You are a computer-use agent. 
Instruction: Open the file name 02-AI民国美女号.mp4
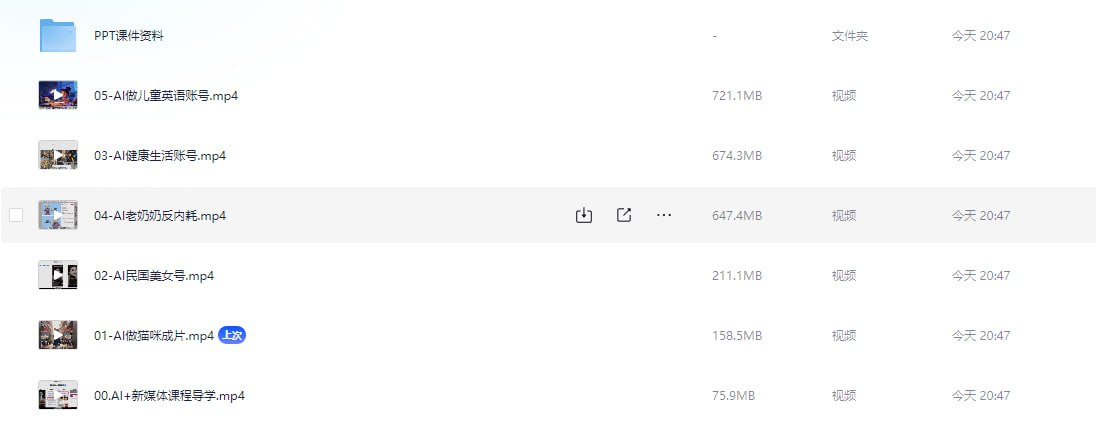[154, 276]
